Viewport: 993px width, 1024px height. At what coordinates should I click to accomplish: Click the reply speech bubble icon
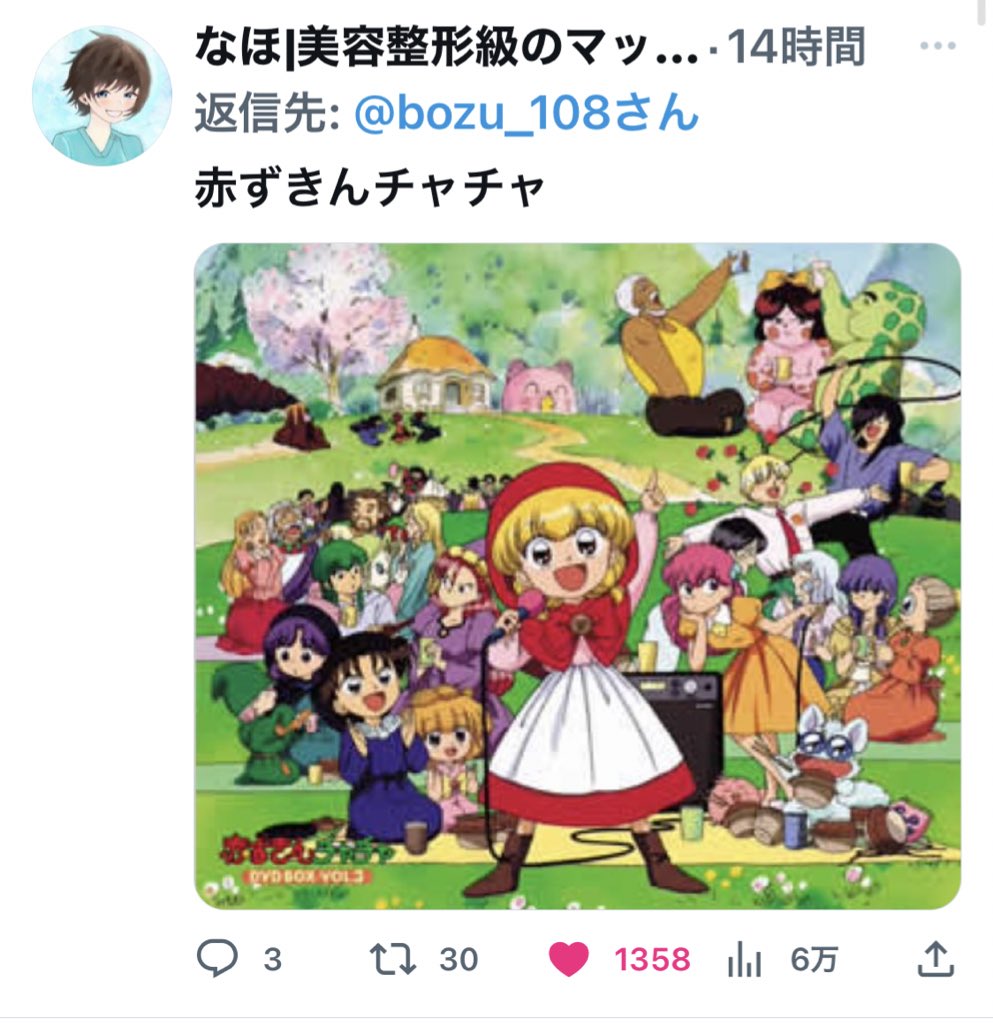[x=217, y=958]
